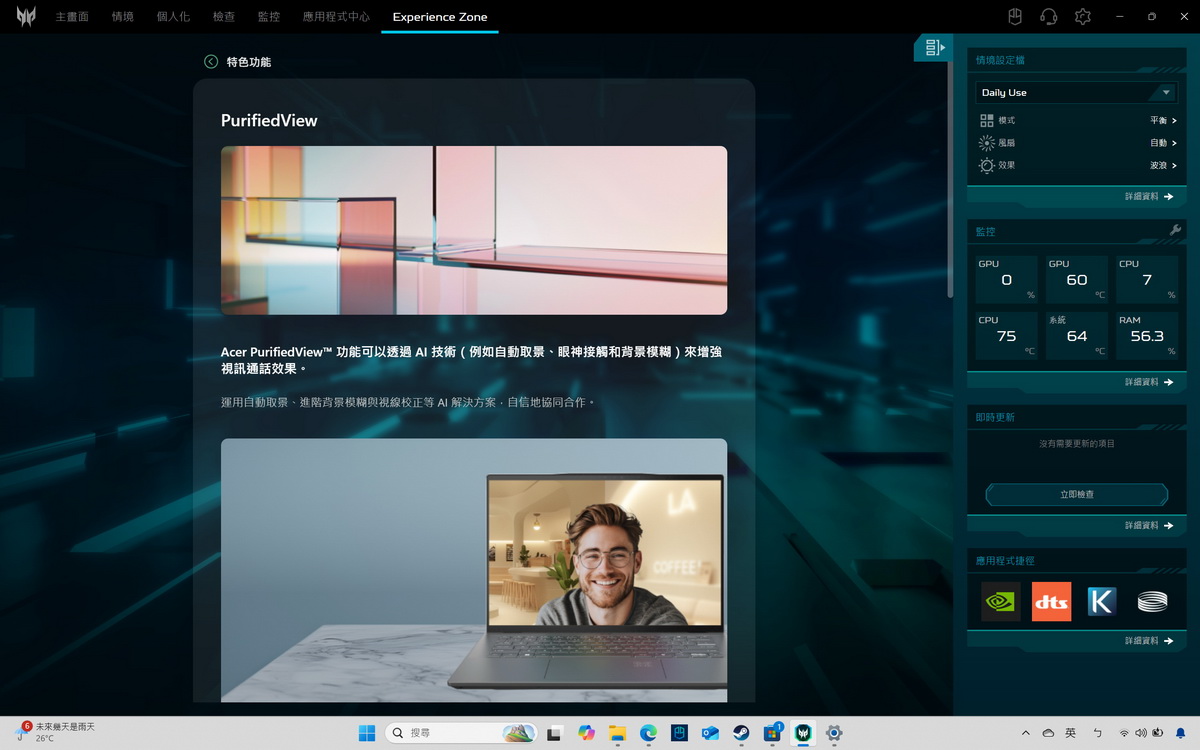Expand the 模式 setting showing 平衡
1200x750 pixels.
point(1163,120)
